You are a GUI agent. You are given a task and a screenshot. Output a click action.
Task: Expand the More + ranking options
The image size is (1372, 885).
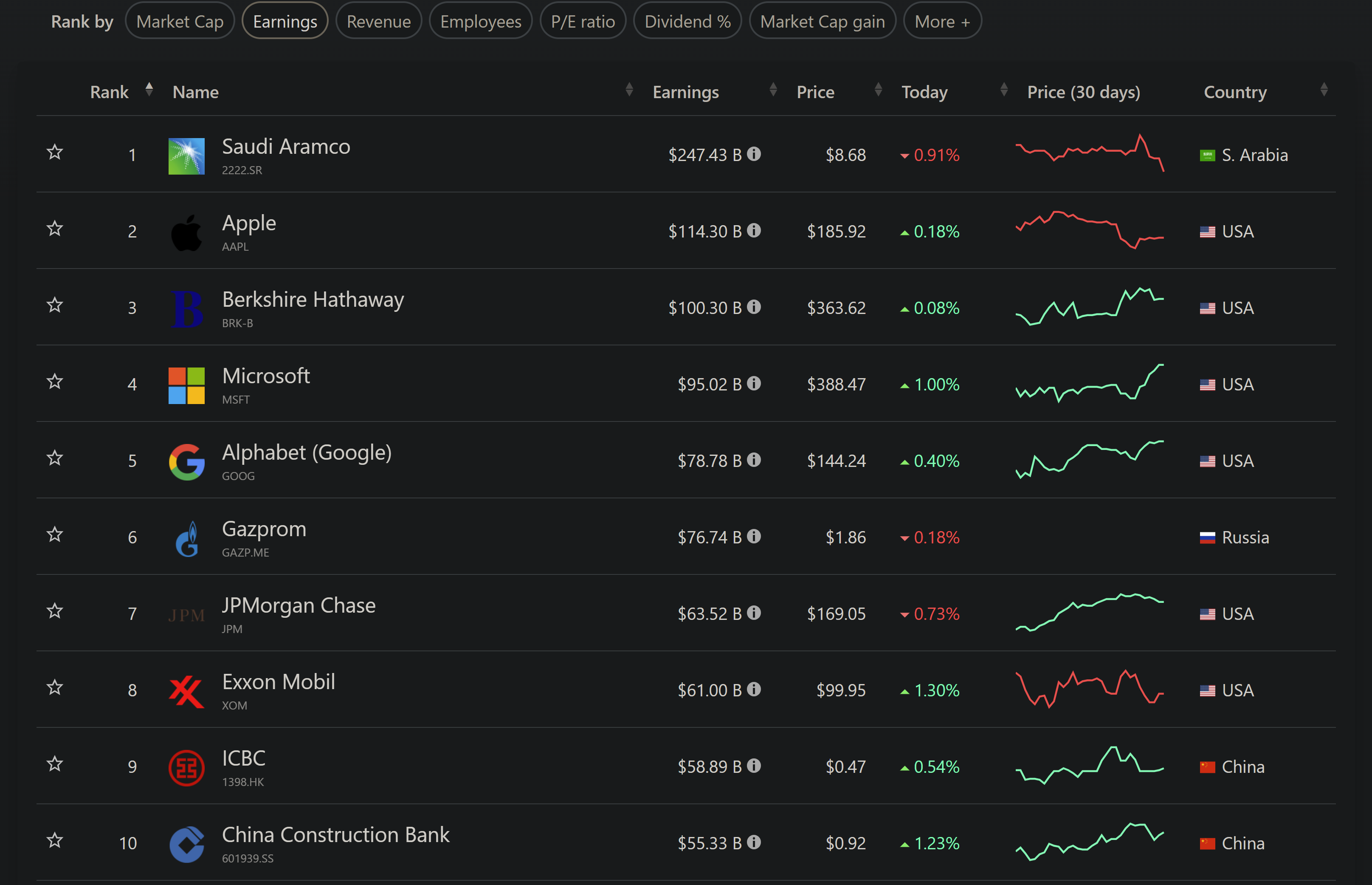coord(942,21)
